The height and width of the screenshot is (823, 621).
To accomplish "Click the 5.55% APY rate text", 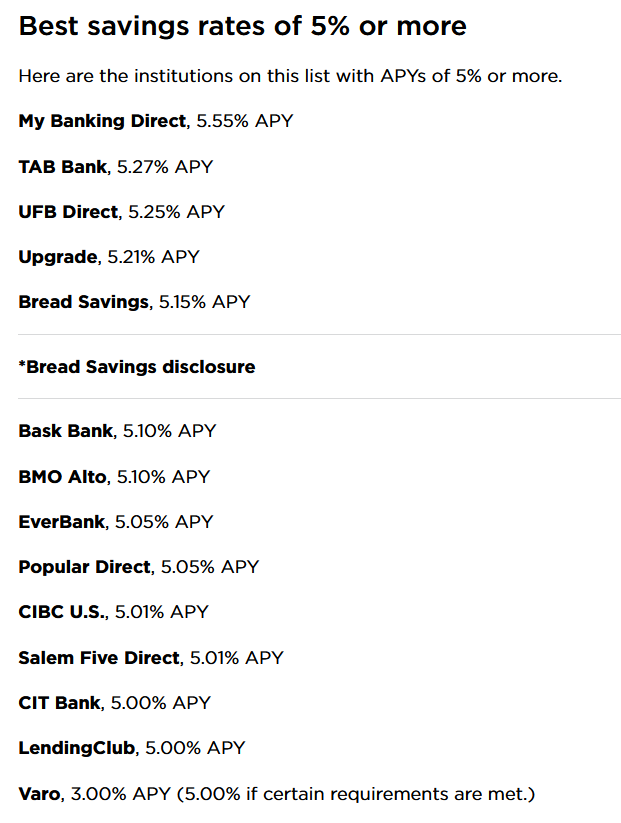I will pos(245,121).
